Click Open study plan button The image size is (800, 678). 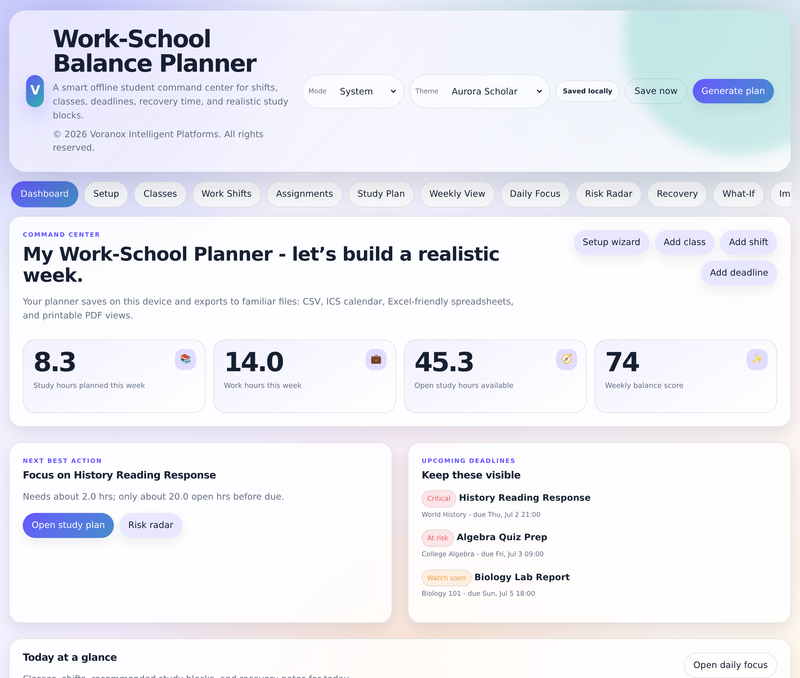coord(68,525)
